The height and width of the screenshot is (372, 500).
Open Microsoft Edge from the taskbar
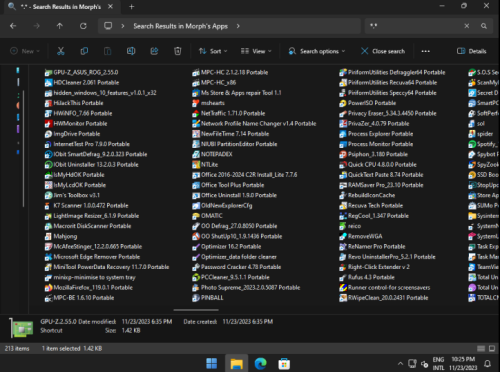point(261,363)
